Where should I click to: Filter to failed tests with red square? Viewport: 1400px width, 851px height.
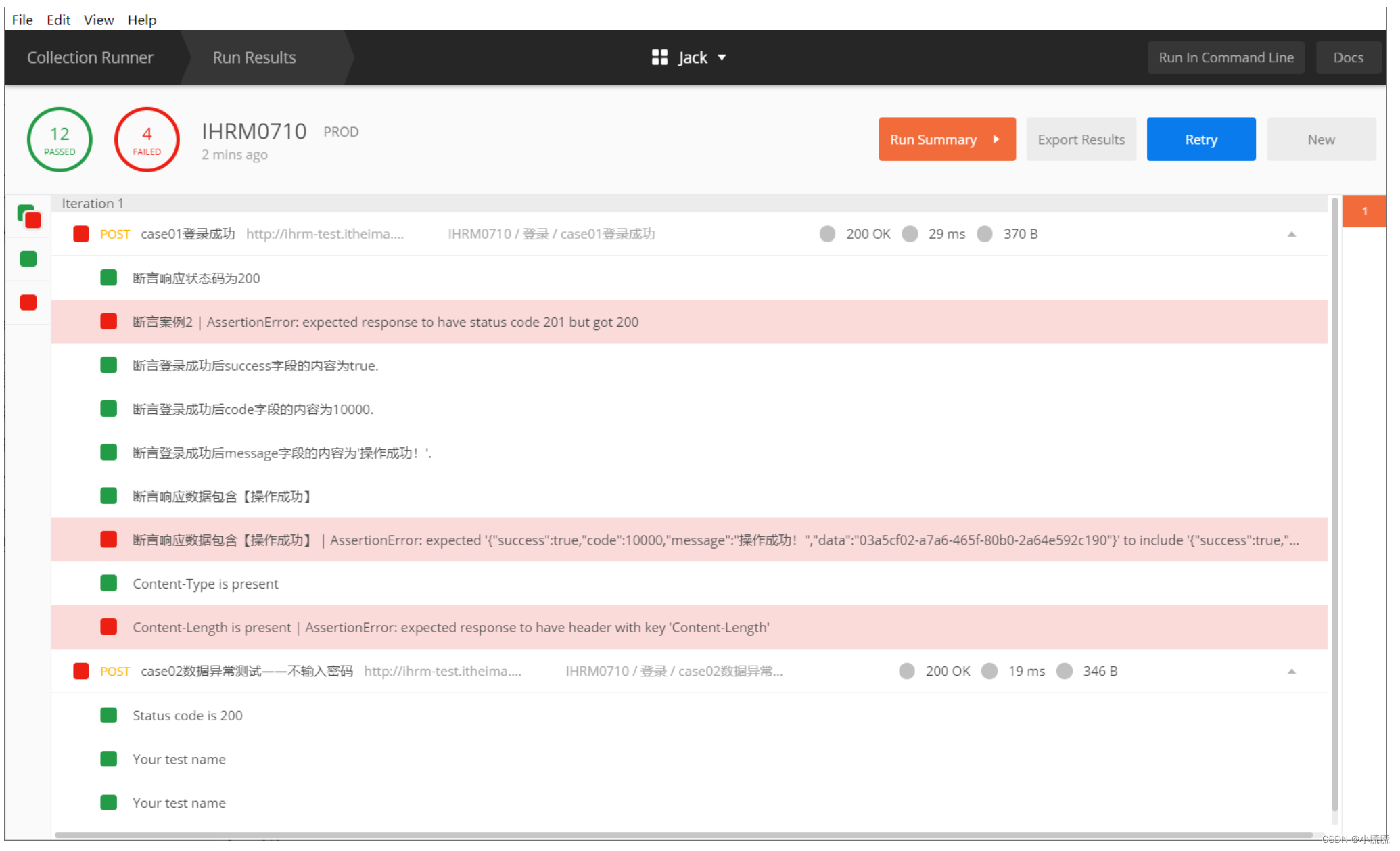coord(28,302)
